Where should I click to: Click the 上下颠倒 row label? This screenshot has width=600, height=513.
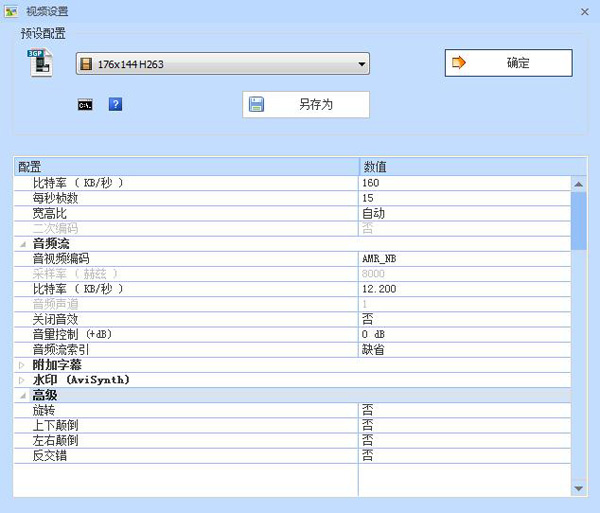[x=55, y=425]
